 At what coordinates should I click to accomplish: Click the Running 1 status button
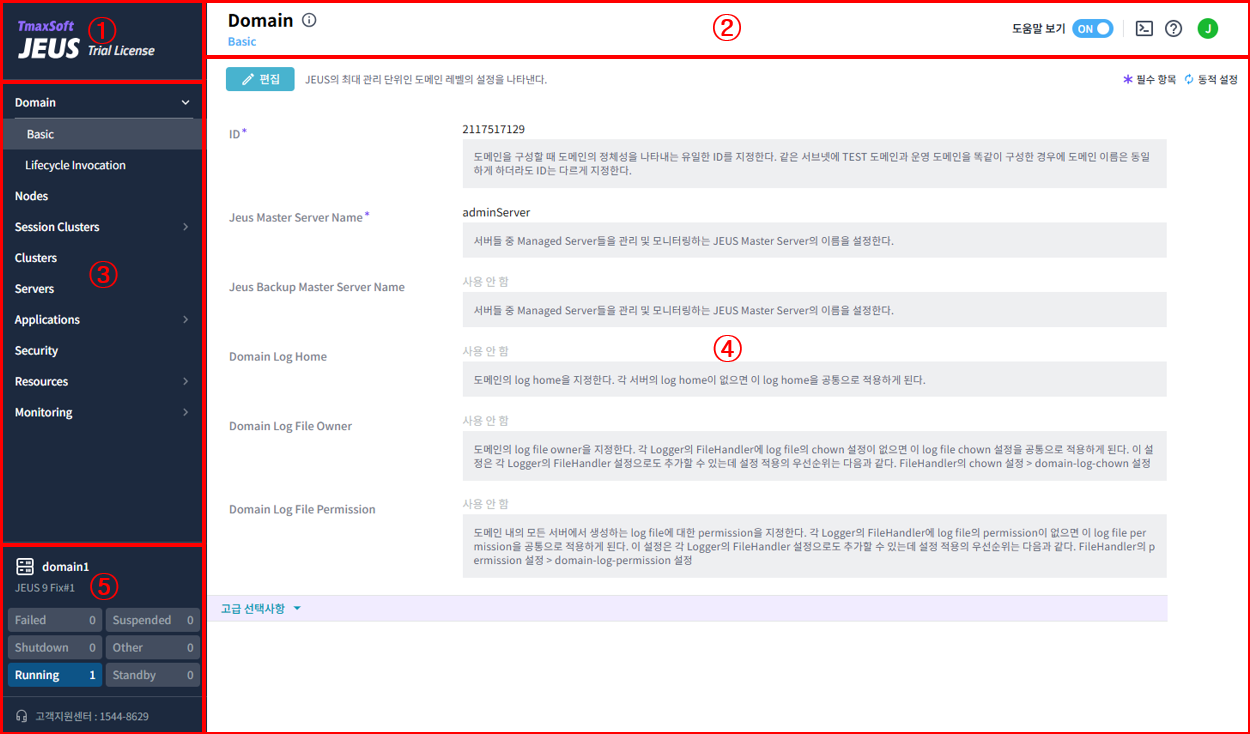pyautogui.click(x=55, y=675)
